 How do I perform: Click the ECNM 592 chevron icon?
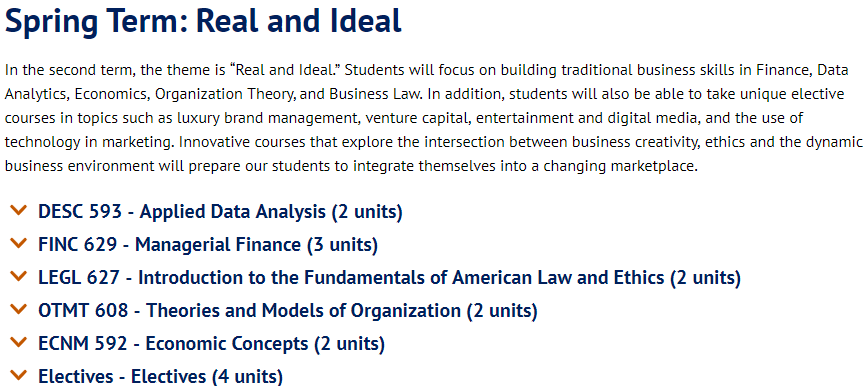tap(19, 342)
